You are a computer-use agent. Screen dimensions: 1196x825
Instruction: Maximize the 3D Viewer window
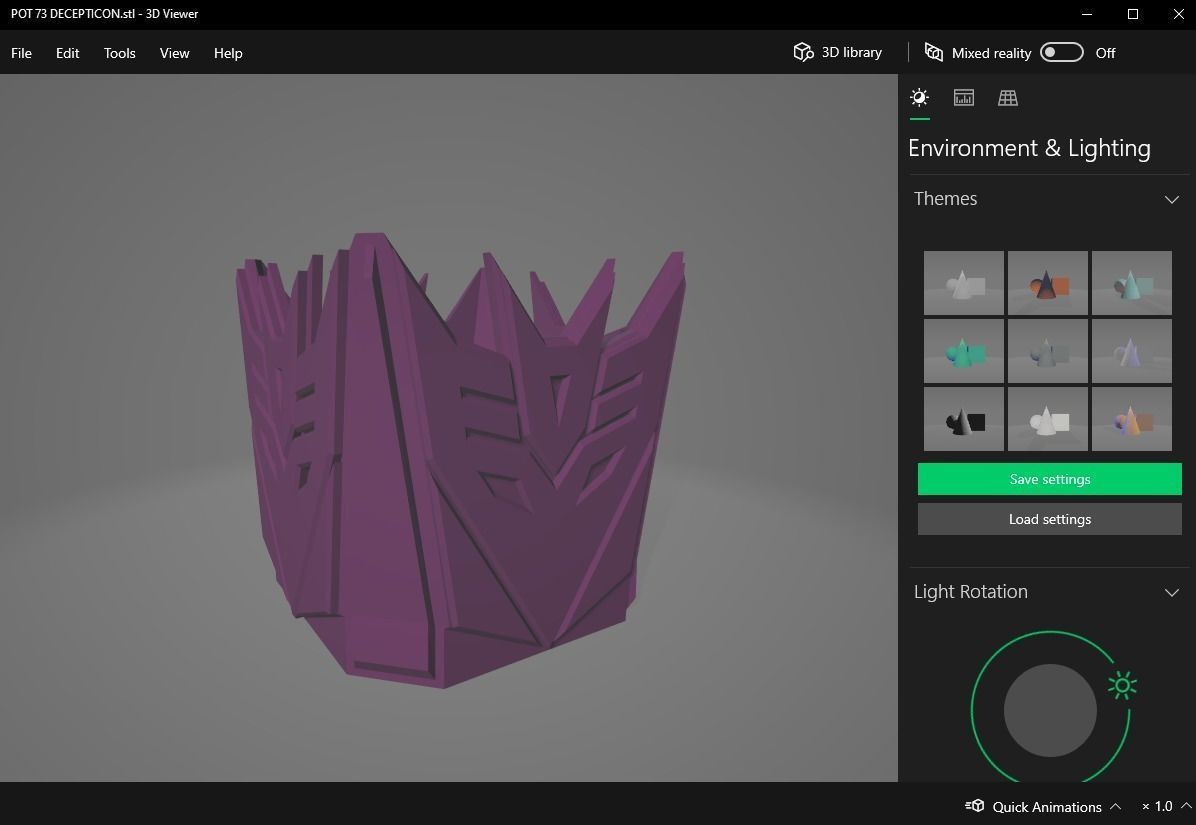point(1133,14)
